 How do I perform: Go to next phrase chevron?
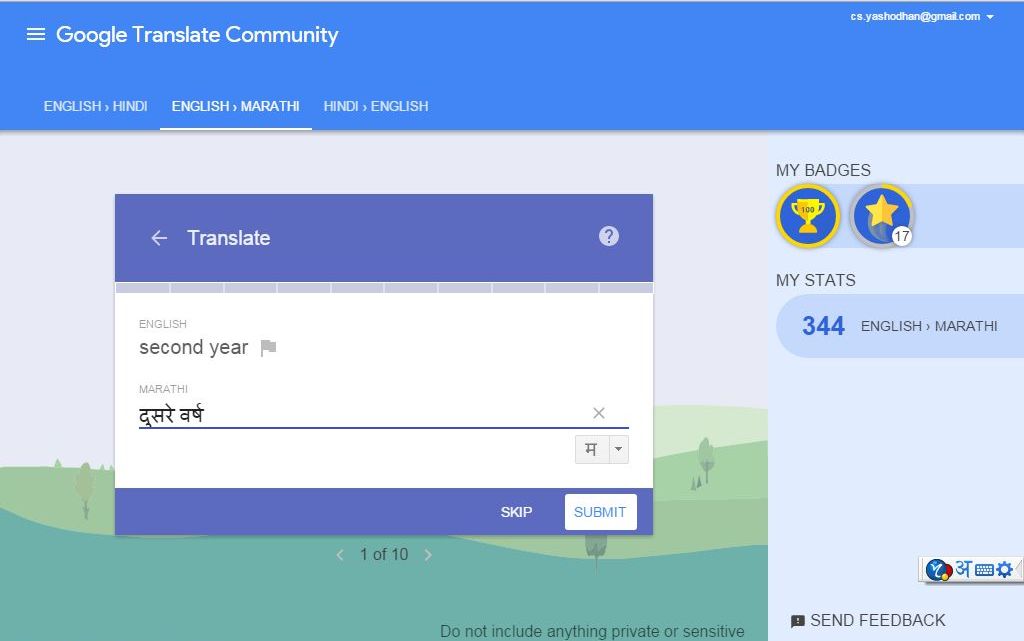tap(428, 555)
